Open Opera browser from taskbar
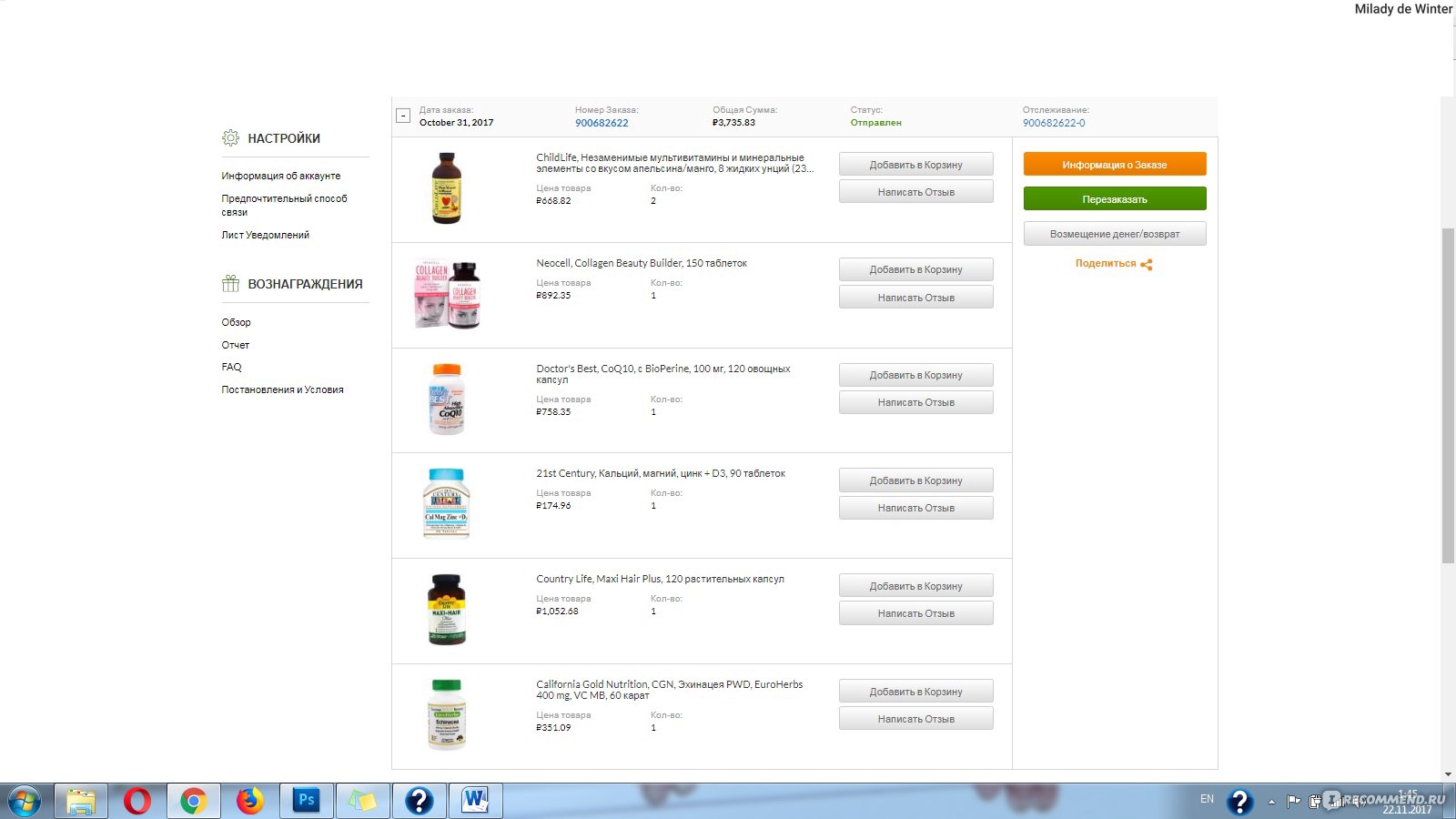Screen dimensions: 1456x819 tap(137, 802)
